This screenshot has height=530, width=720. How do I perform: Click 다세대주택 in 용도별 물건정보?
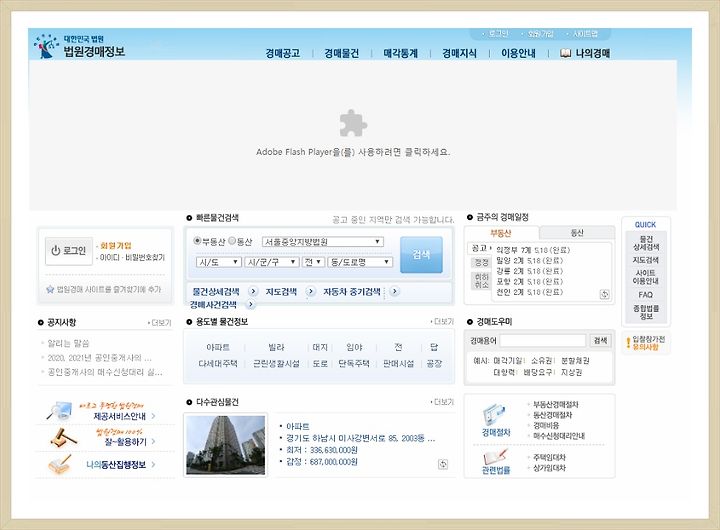(218, 364)
